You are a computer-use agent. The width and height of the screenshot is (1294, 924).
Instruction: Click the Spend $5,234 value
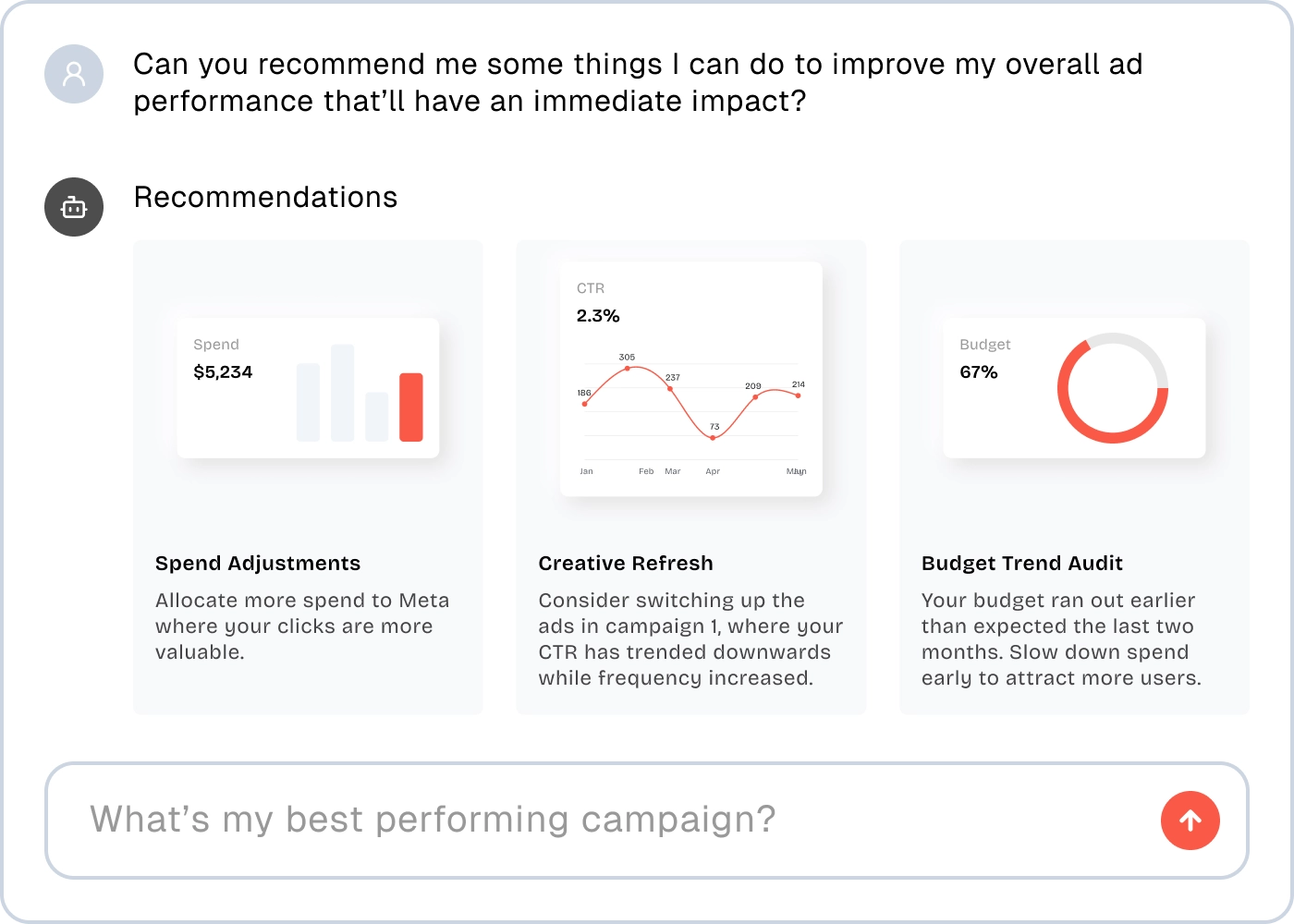tap(223, 372)
